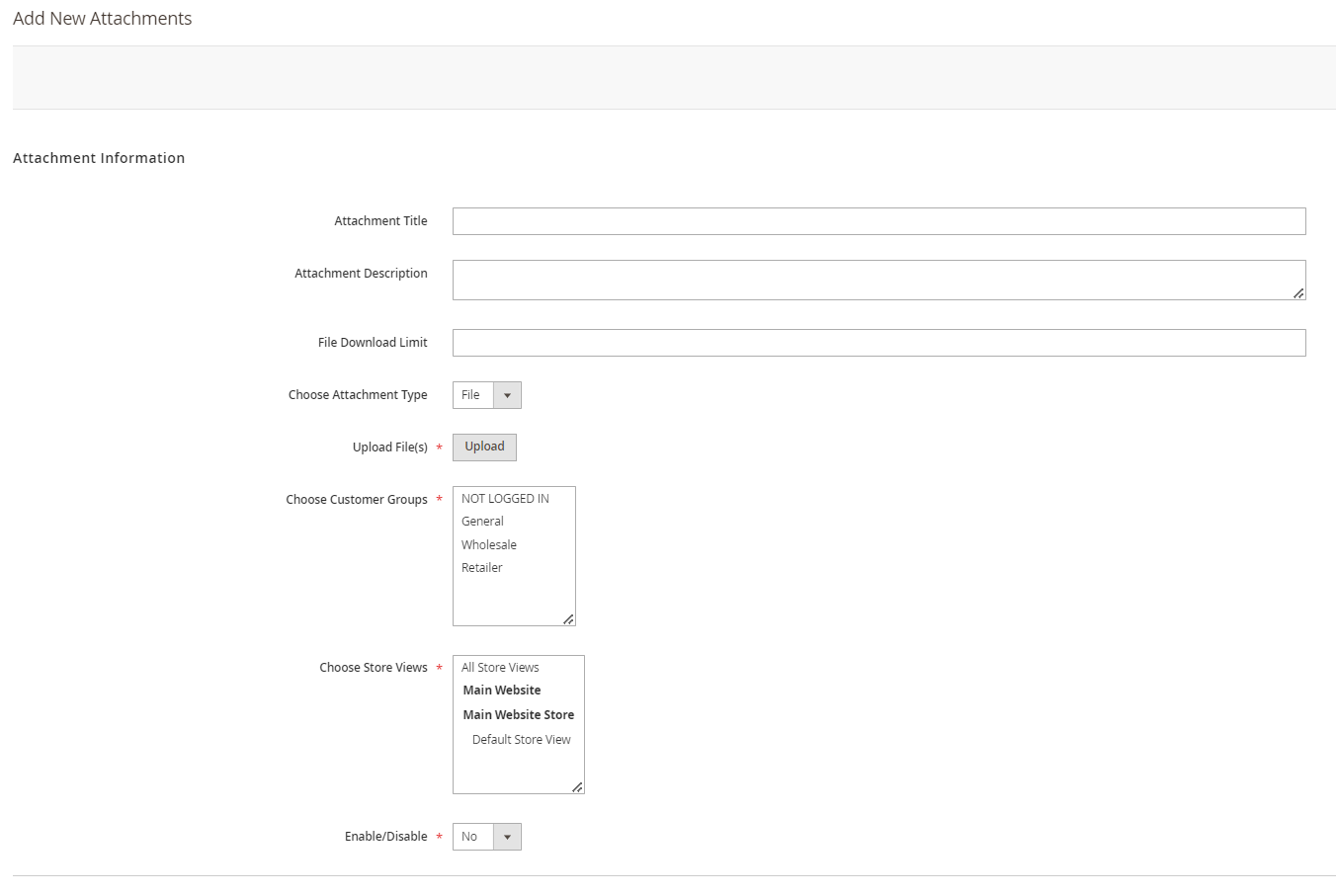Click the Attachment Title input field
The image size is (1336, 896).
coord(878,221)
